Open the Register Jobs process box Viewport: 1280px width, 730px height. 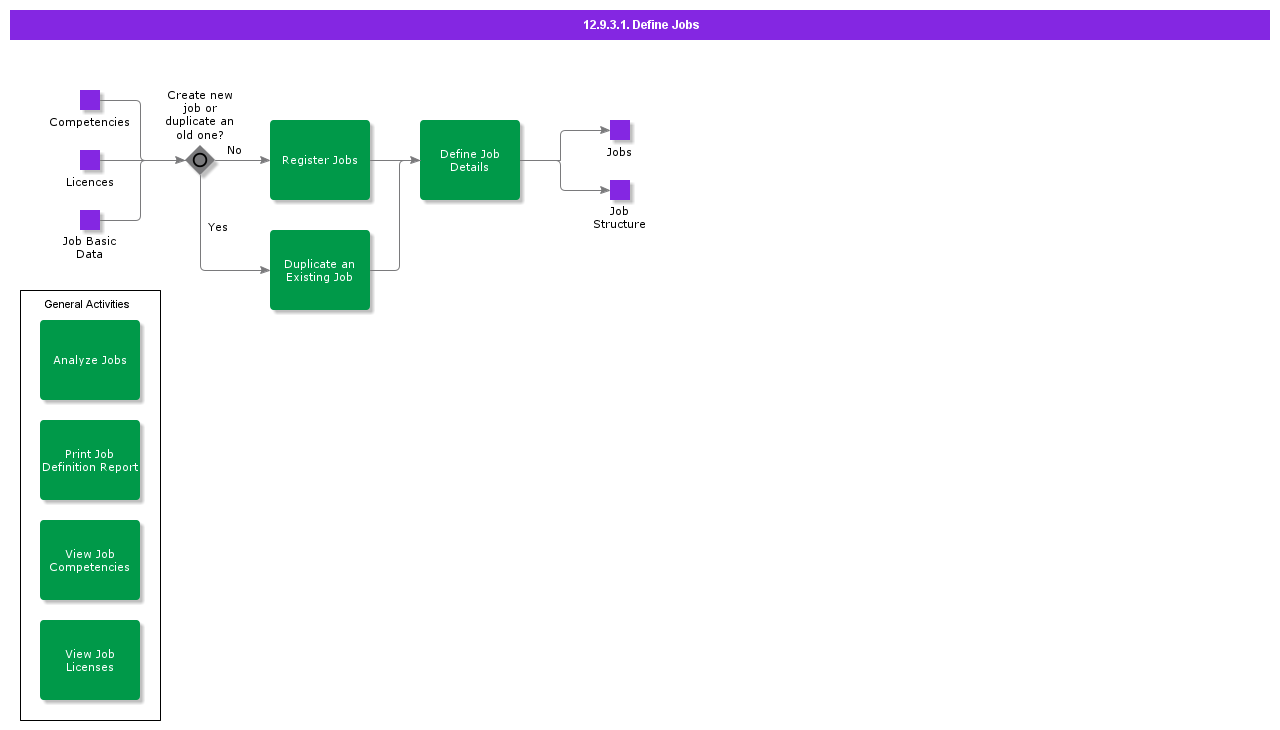pyautogui.click(x=320, y=160)
